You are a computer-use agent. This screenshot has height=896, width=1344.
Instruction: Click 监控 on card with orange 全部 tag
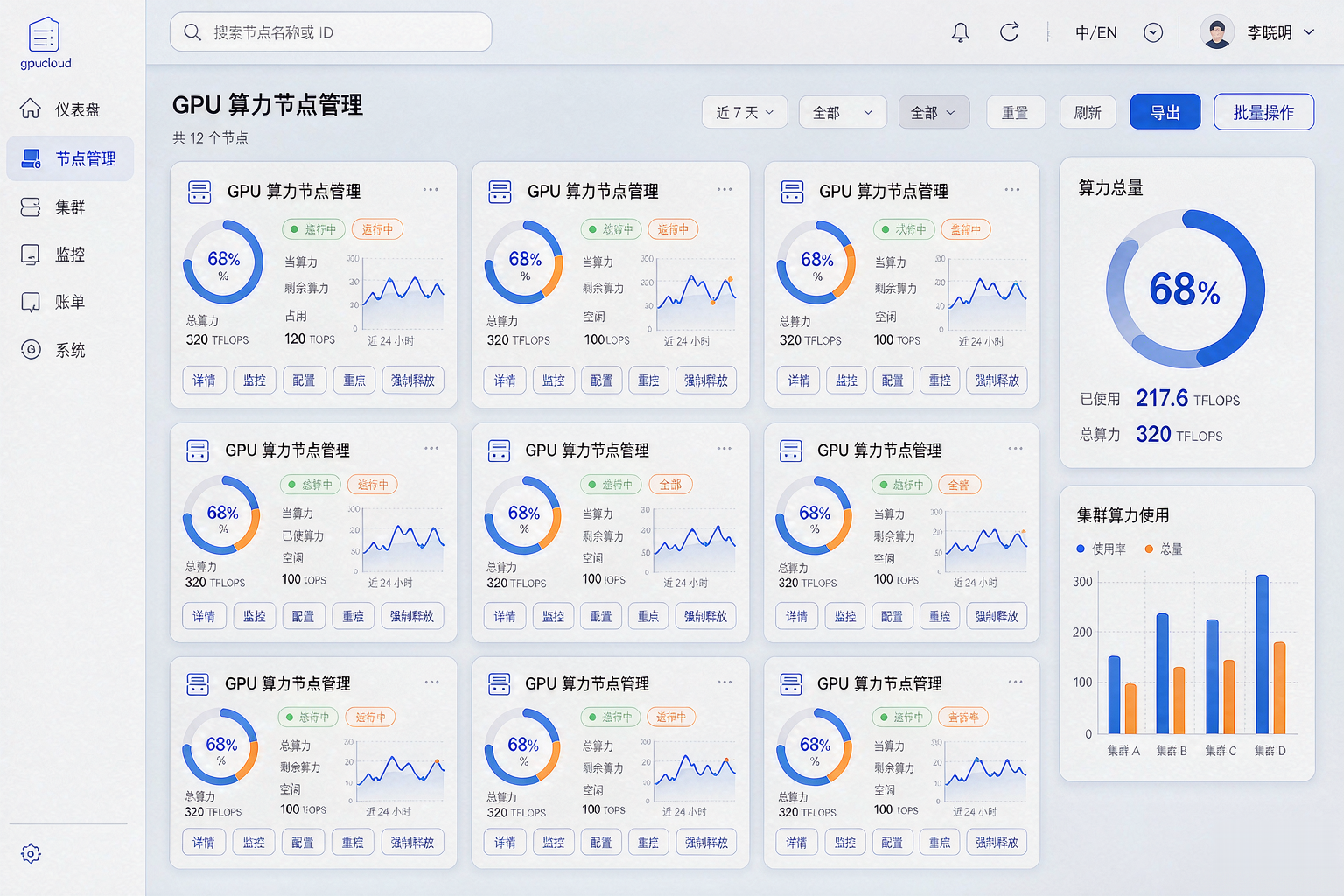tap(553, 616)
